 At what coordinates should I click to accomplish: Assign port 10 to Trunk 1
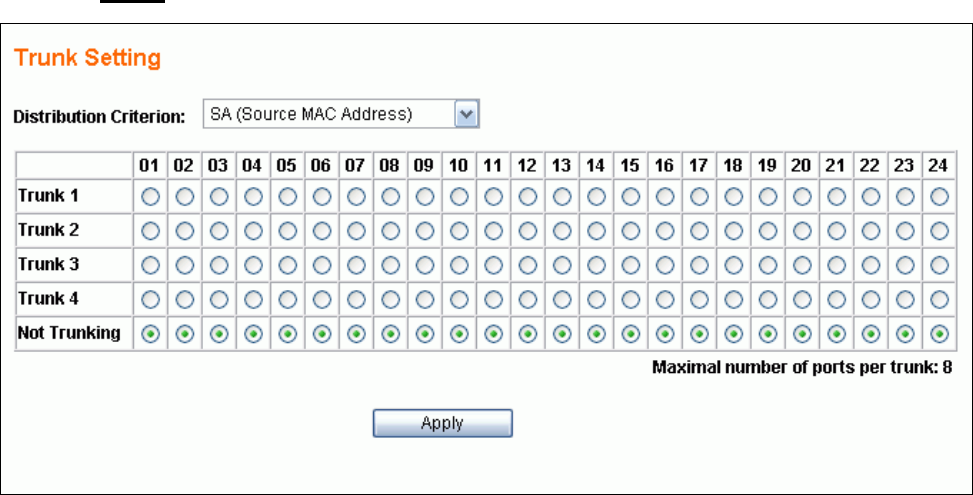click(459, 196)
